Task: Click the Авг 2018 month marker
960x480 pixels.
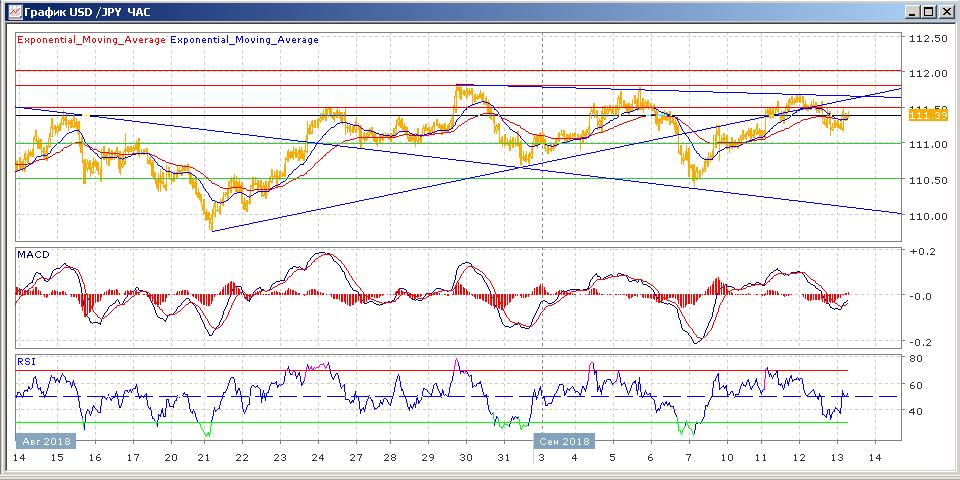Action: click(x=43, y=440)
